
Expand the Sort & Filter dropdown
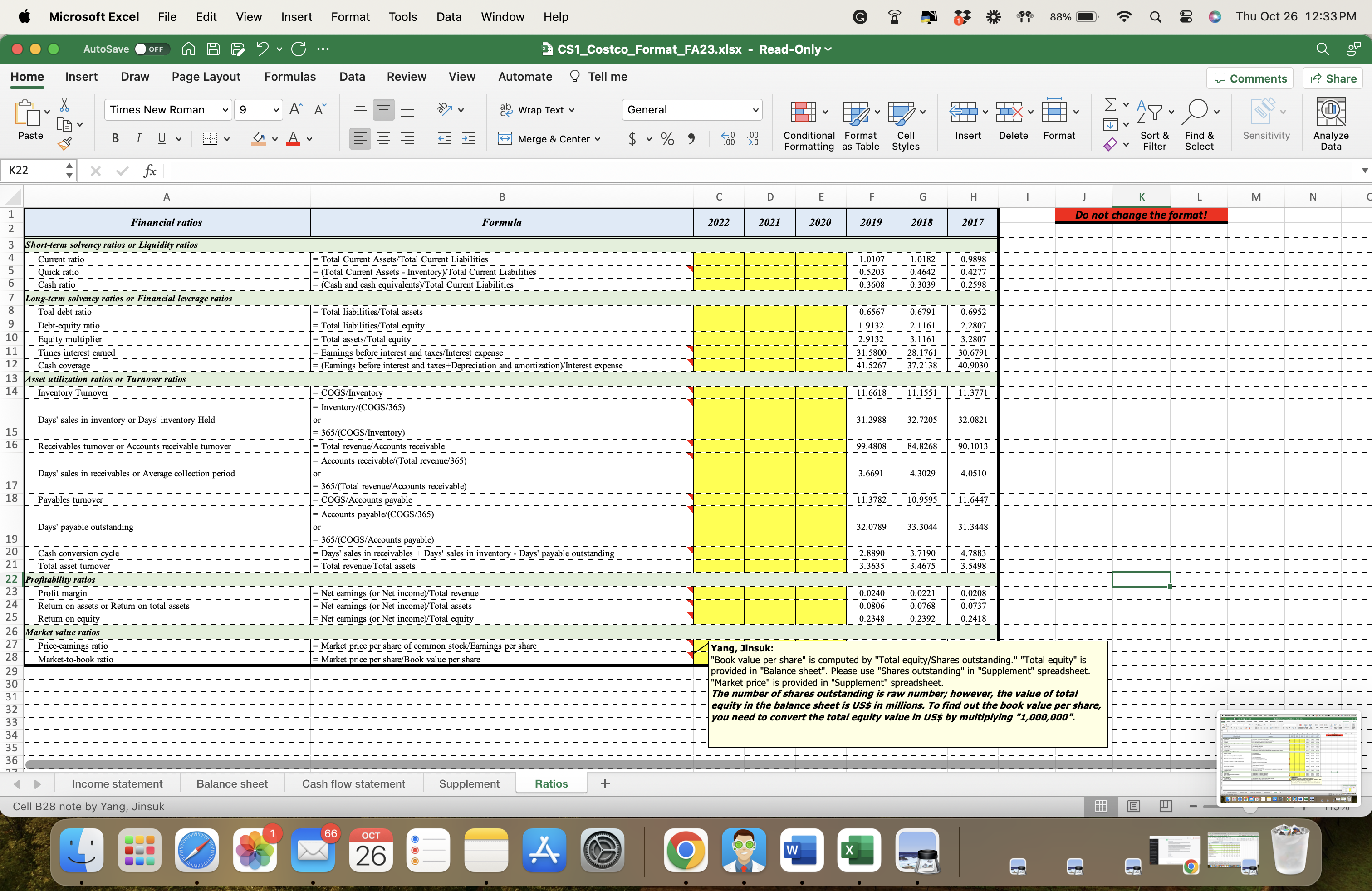pos(1171,112)
